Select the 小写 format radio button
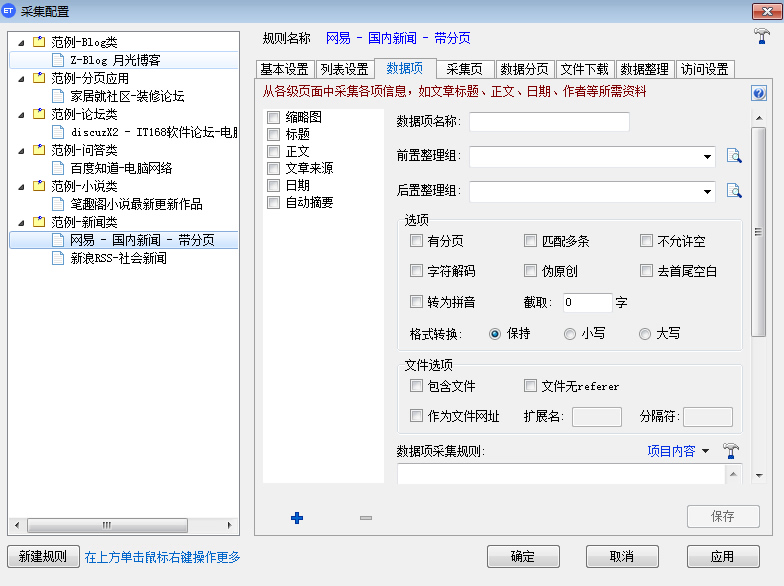784x586 pixels. coord(570,334)
